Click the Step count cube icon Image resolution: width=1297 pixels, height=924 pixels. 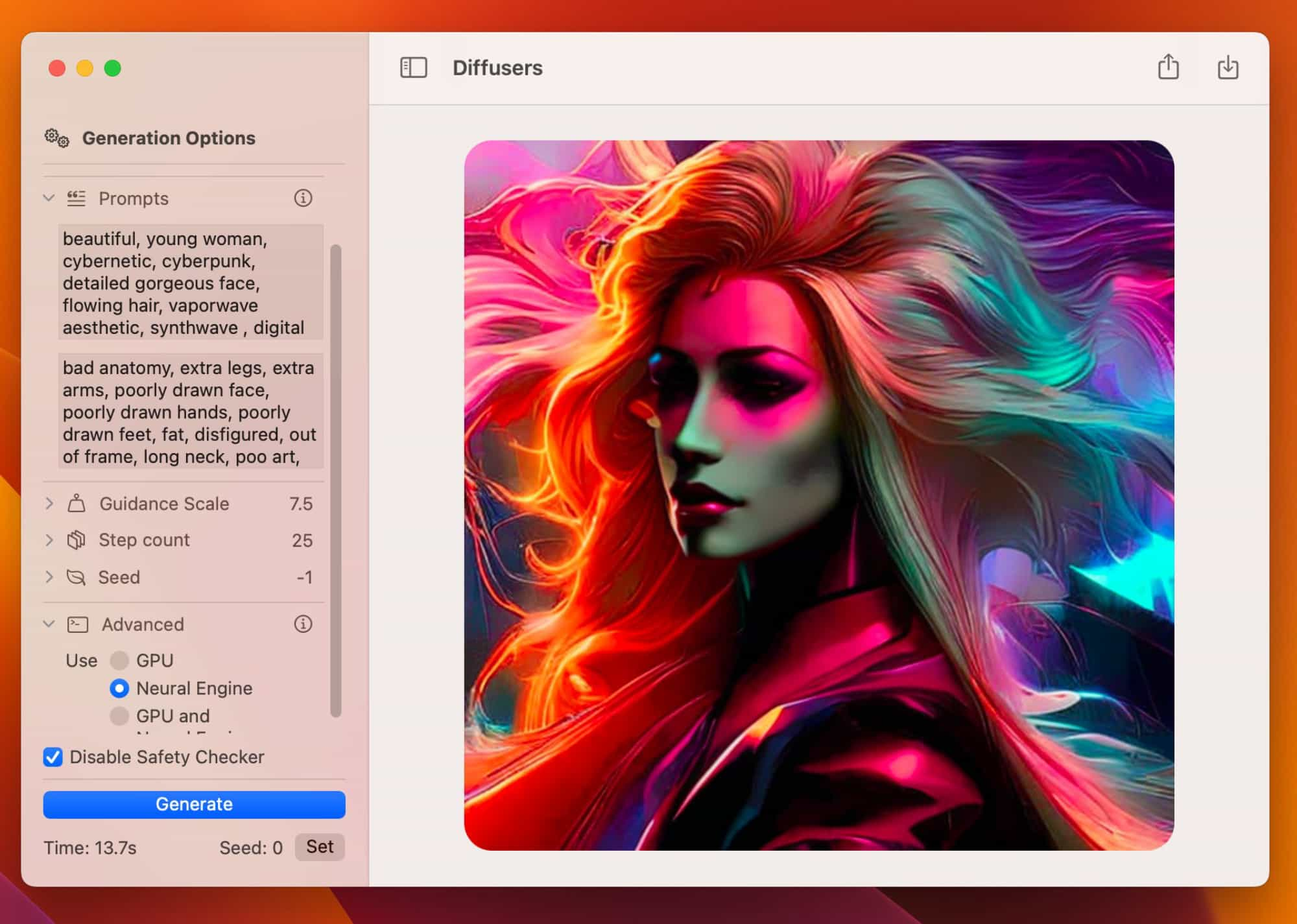point(77,540)
